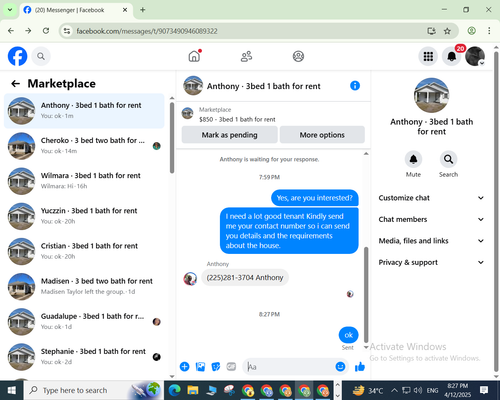The height and width of the screenshot is (400, 500).
Task: Open Microsoft Edge from taskbar
Action: point(174,390)
